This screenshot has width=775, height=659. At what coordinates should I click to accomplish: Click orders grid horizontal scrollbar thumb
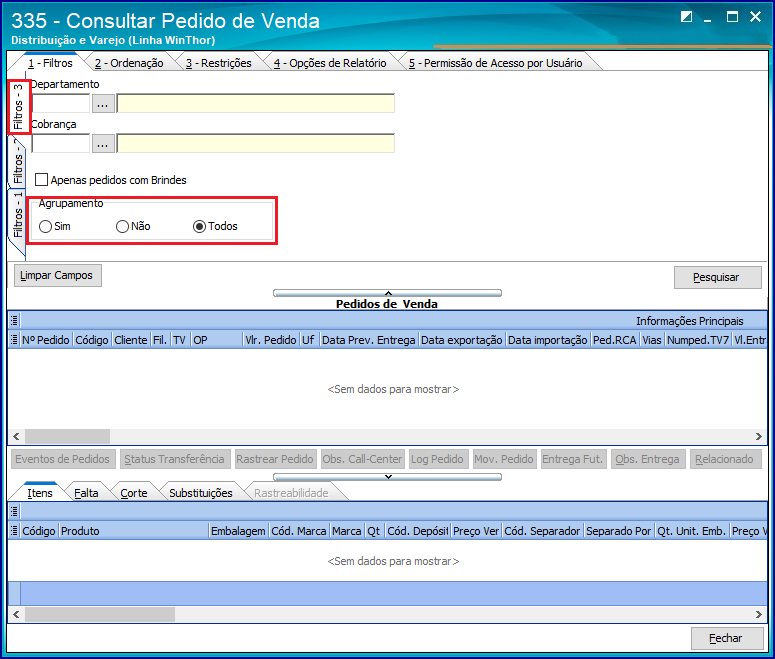click(x=67, y=437)
